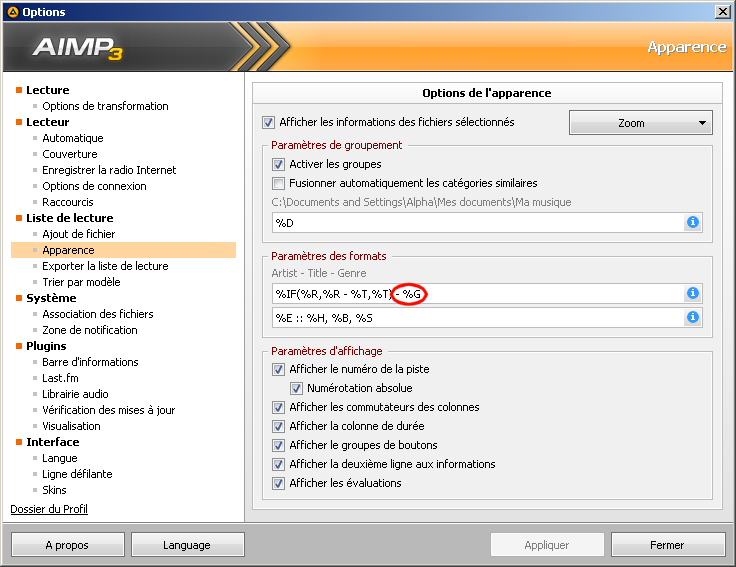Click the Appliquer button
Screen dimensions: 736x567
547,545
